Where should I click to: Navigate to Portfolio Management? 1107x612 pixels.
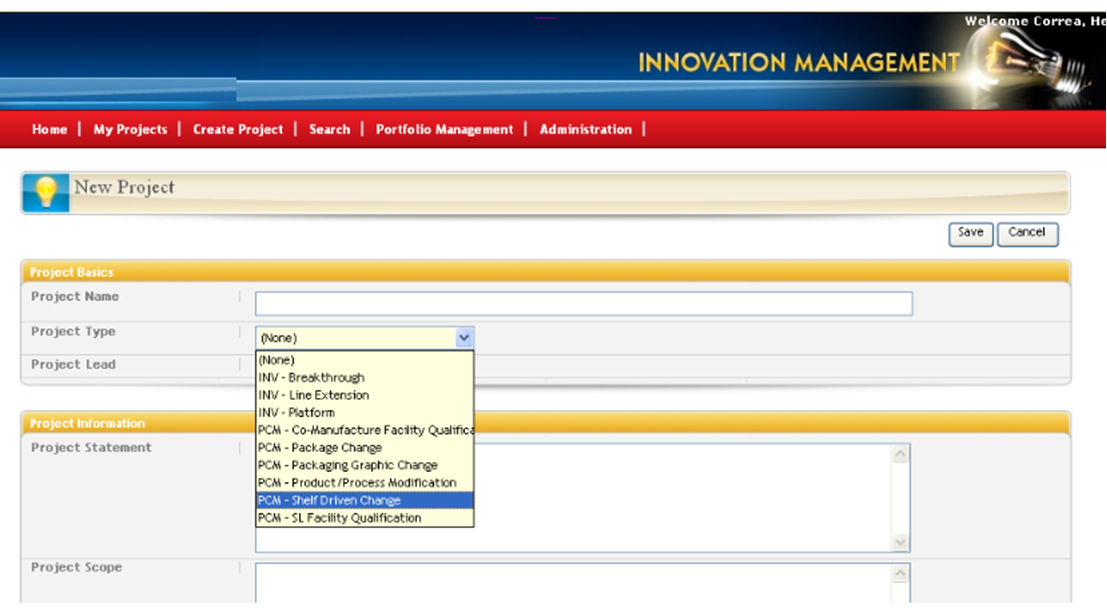[444, 129]
